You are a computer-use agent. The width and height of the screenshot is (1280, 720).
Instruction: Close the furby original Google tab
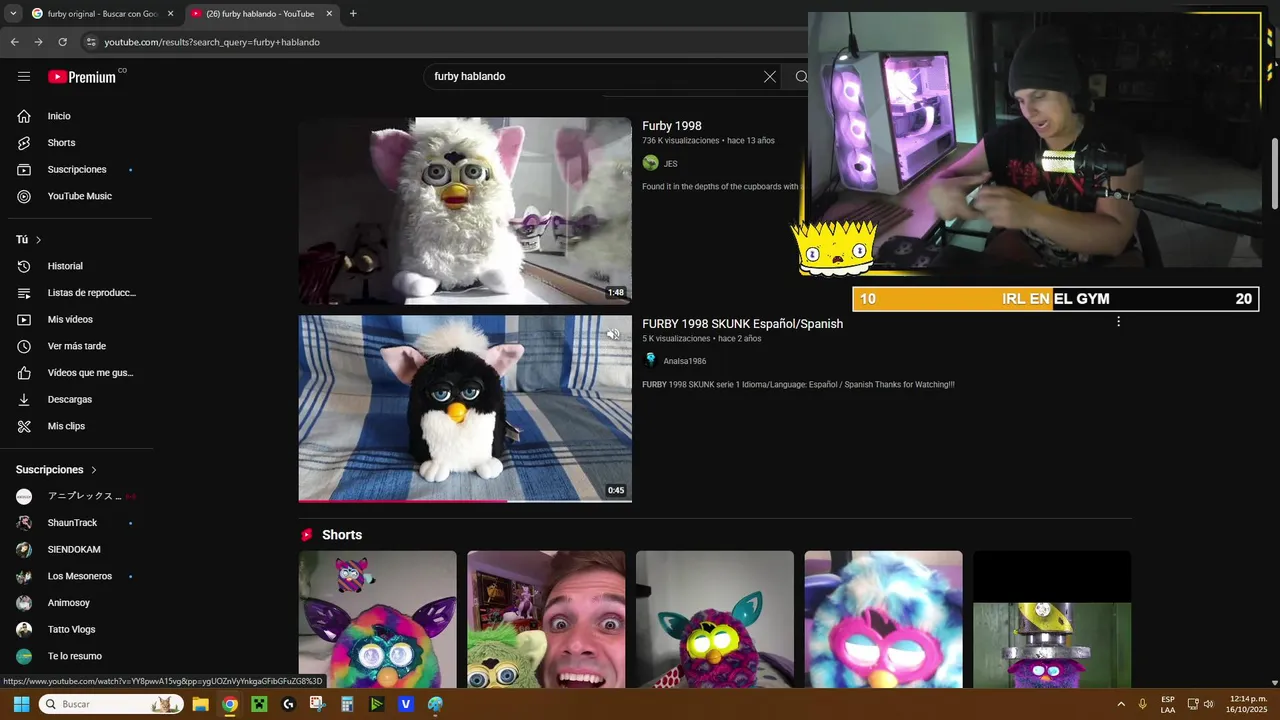click(170, 14)
